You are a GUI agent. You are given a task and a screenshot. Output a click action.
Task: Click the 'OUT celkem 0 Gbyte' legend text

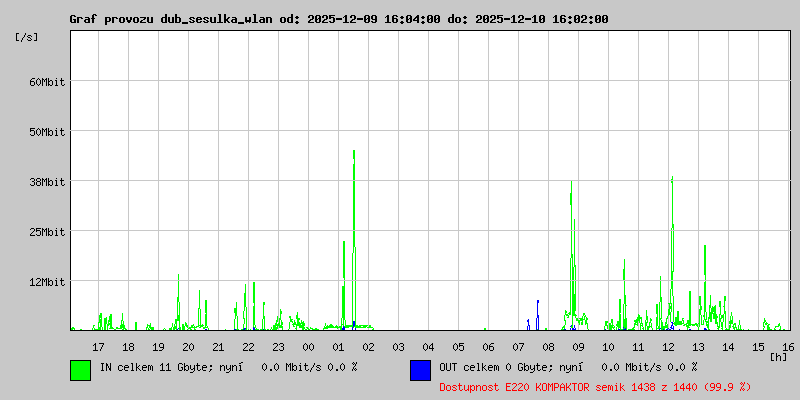pyautogui.click(x=497, y=367)
